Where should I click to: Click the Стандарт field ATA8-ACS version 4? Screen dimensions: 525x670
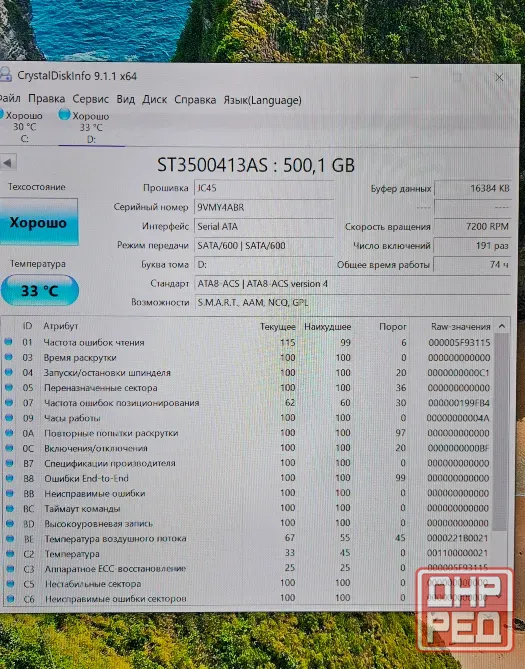(x=353, y=284)
